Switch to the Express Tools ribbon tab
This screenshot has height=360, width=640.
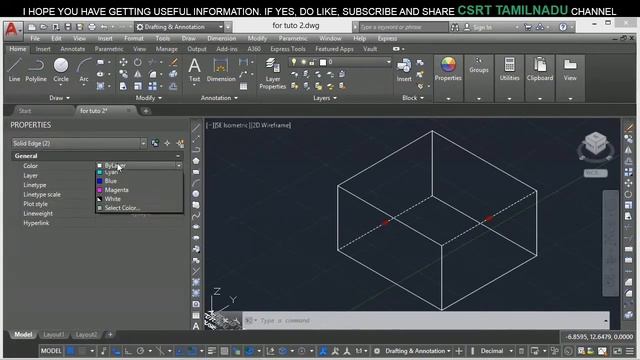pos(288,49)
